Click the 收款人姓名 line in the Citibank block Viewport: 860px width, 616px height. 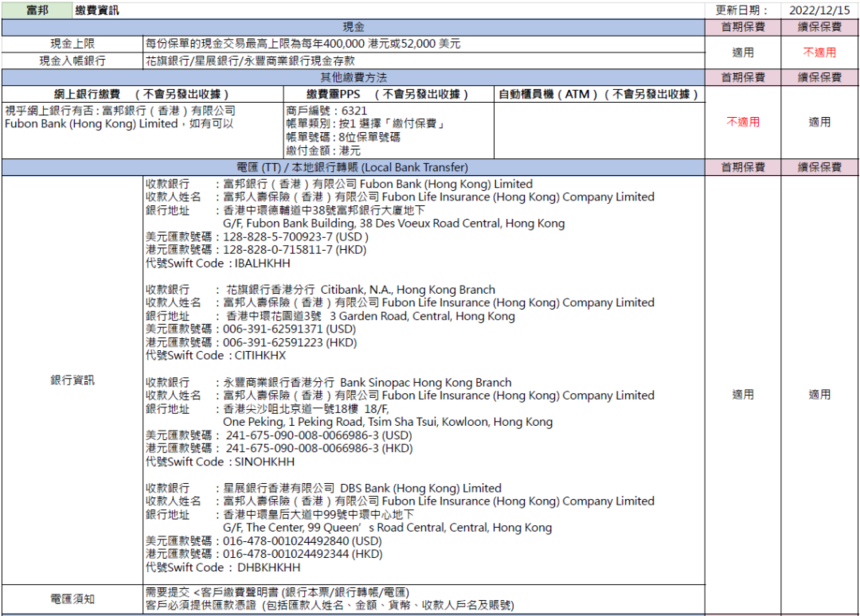[x=400, y=303]
